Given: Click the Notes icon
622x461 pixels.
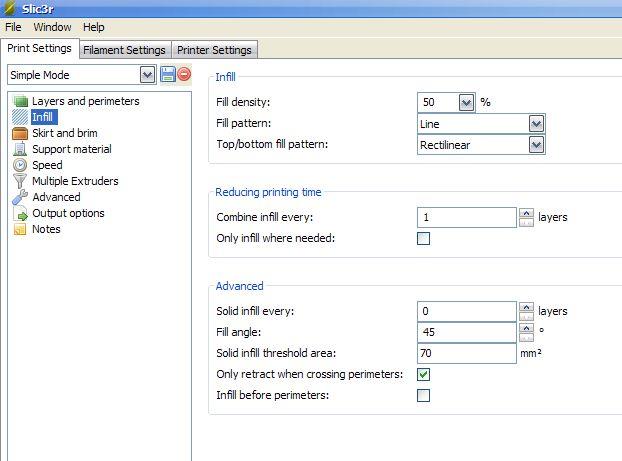Looking at the screenshot, I should click(20, 229).
